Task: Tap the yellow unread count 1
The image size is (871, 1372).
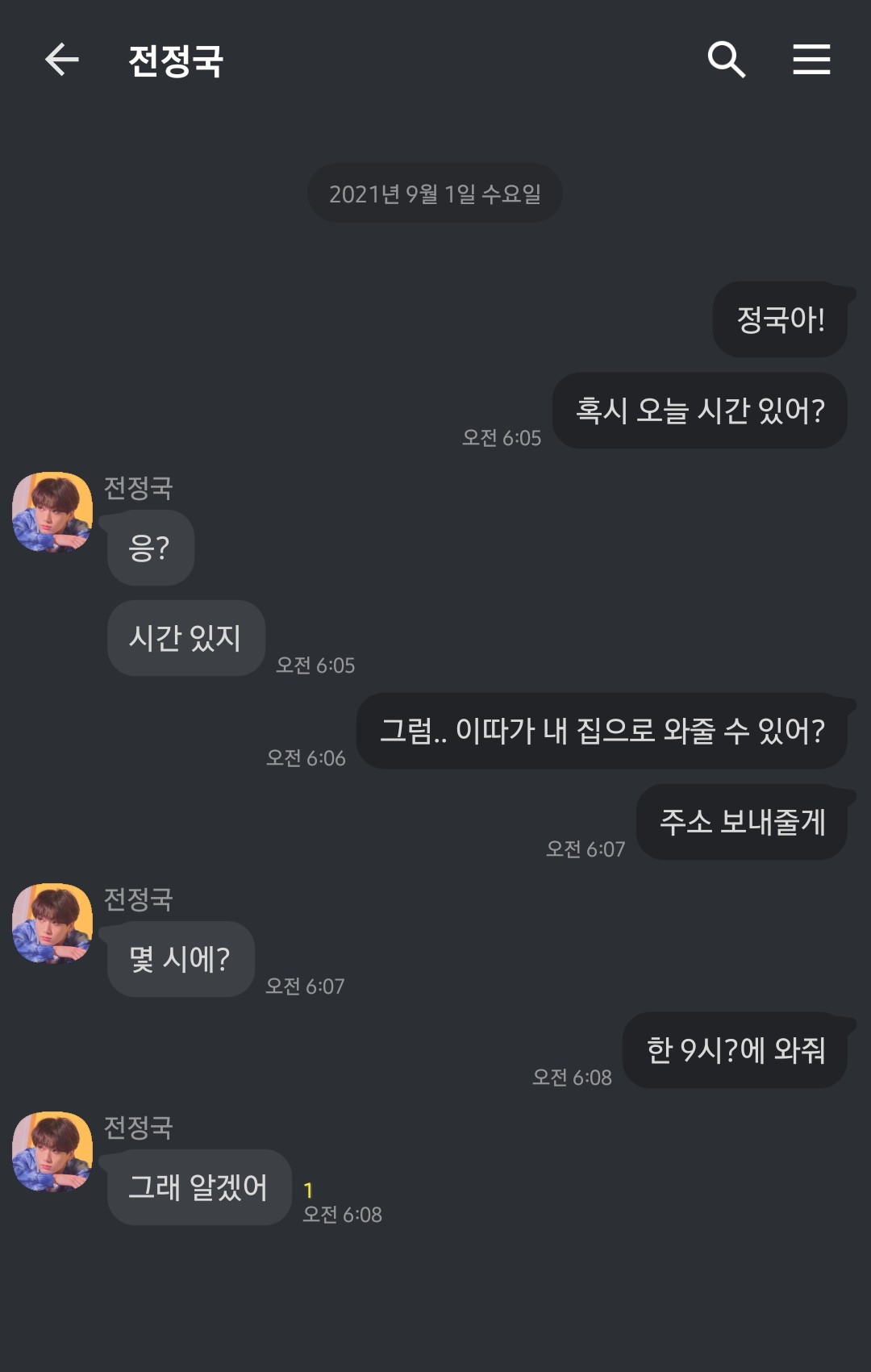Action: pyautogui.click(x=308, y=1190)
